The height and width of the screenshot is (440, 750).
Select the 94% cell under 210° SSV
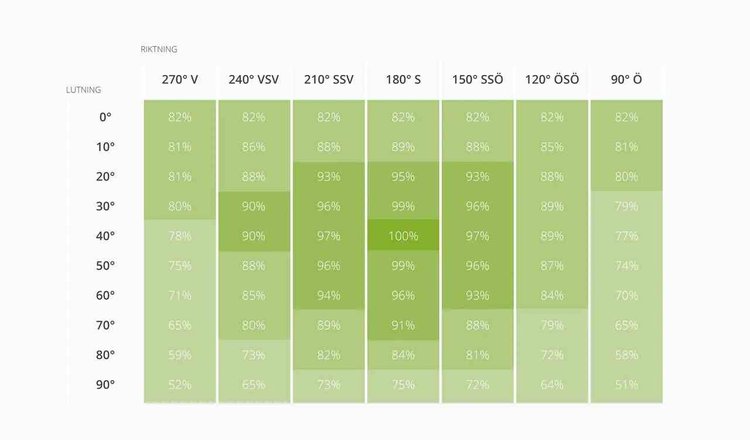point(329,295)
